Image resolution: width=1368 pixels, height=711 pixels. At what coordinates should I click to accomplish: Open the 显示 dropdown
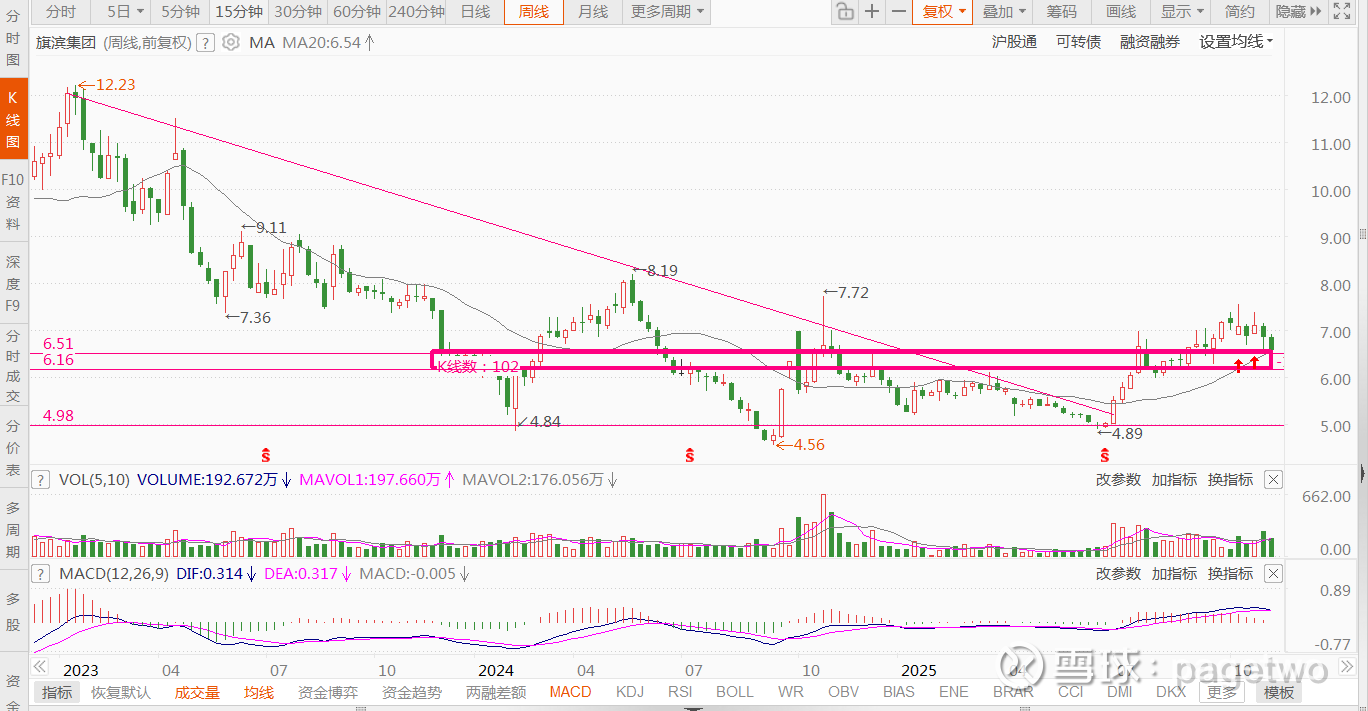[x=1183, y=12]
